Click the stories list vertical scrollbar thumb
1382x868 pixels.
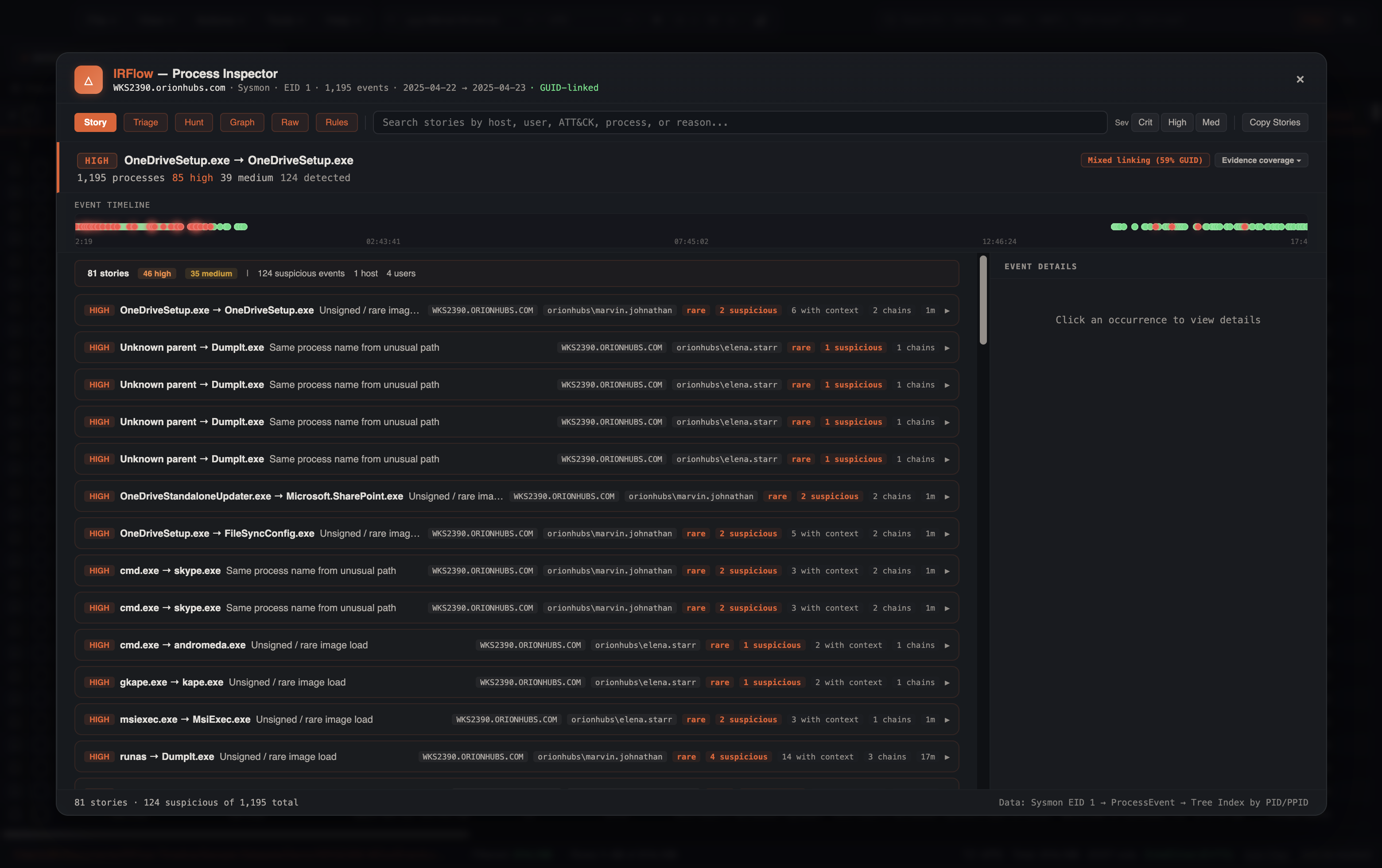click(983, 300)
